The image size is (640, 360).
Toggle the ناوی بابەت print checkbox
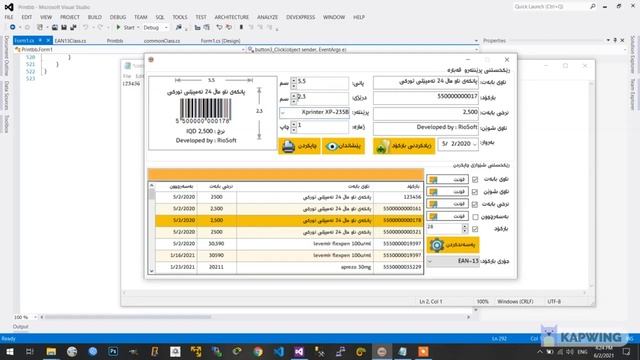coord(475,180)
